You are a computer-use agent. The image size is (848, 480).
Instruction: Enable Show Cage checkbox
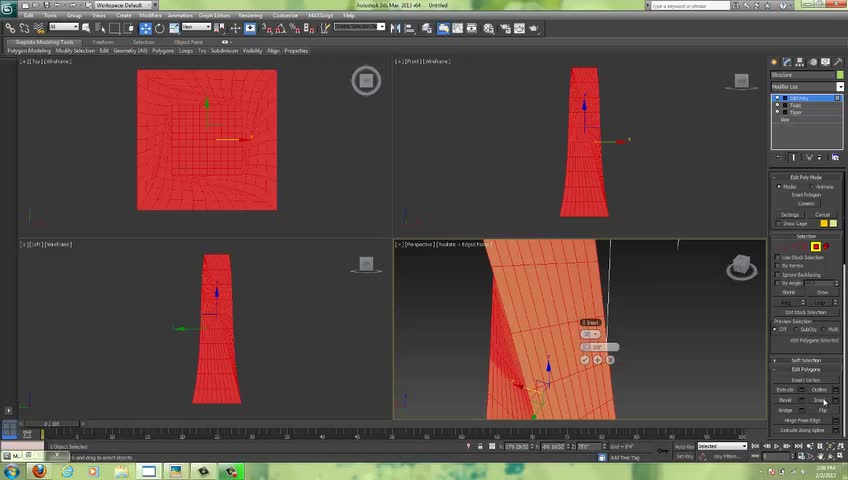click(778, 223)
